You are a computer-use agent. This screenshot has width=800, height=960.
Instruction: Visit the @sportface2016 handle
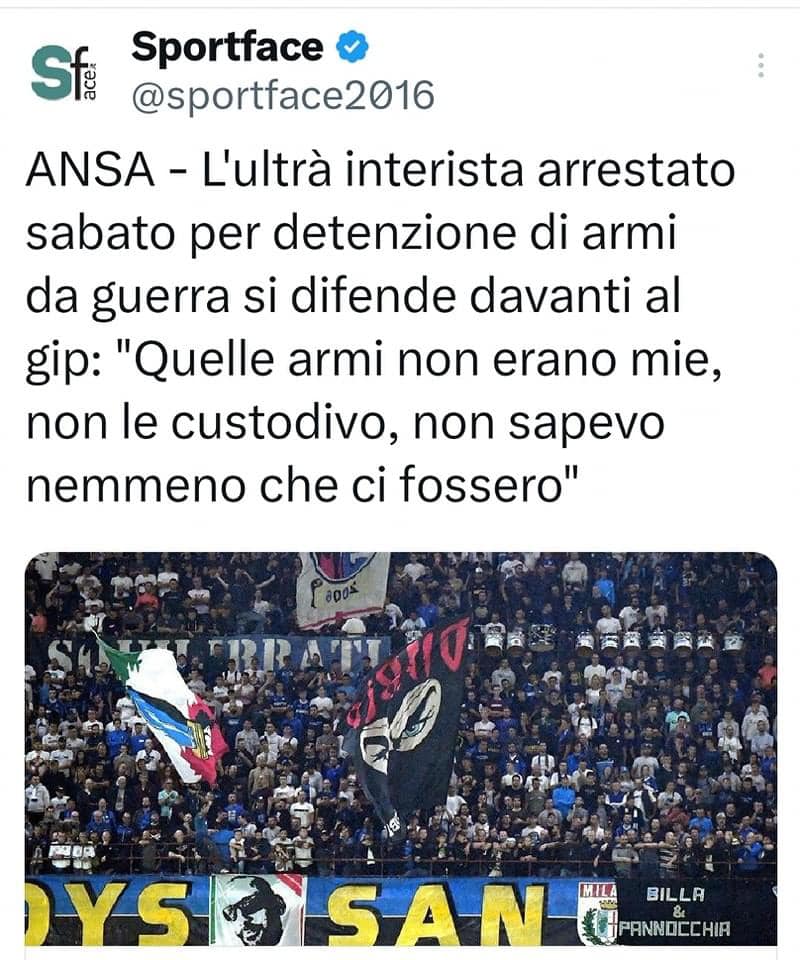[x=283, y=96]
